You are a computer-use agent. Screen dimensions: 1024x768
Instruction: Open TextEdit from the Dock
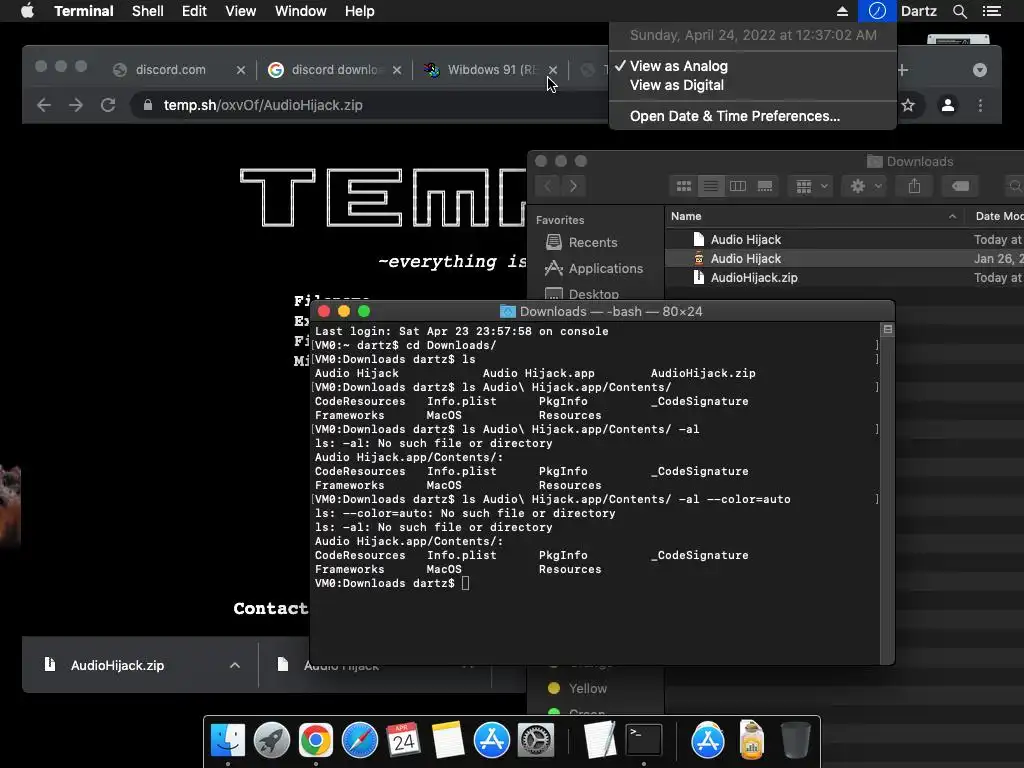[600, 741]
